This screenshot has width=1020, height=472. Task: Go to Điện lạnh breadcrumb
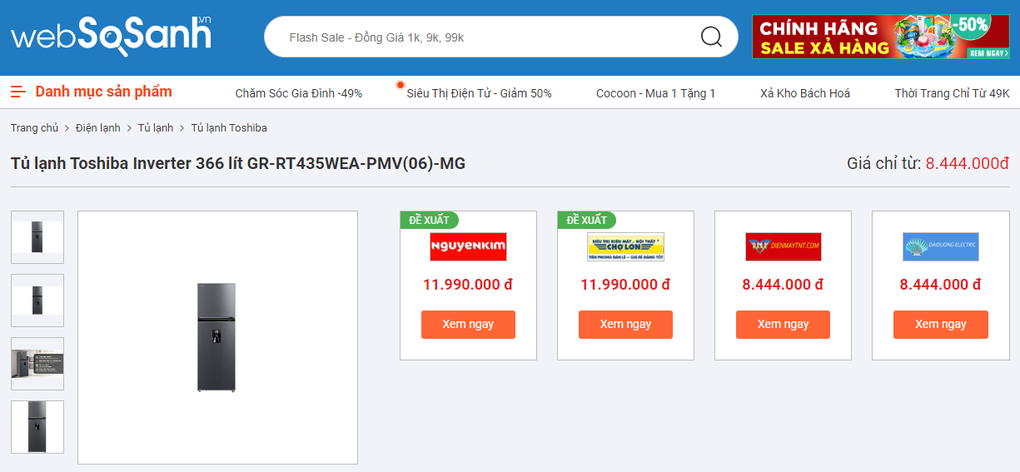98,128
